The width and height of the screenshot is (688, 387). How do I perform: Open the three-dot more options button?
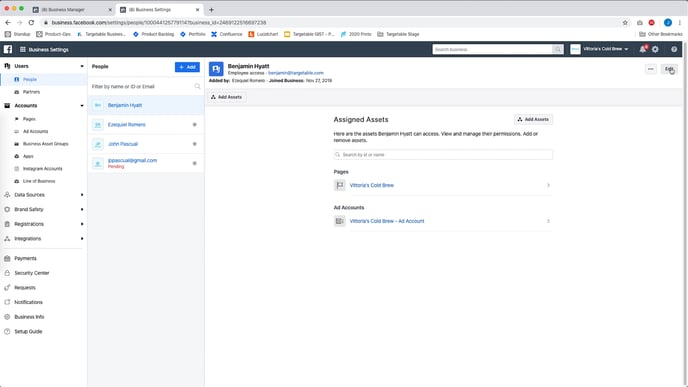(651, 69)
